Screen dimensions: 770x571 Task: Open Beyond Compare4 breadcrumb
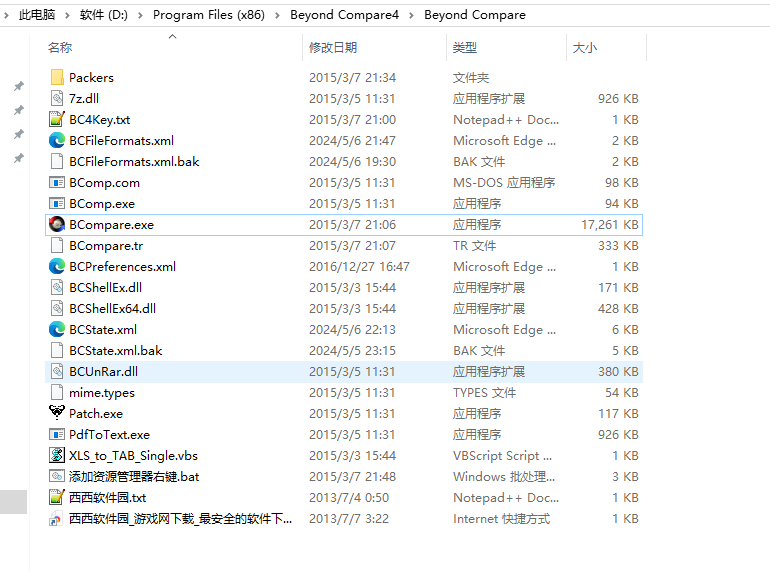click(344, 15)
